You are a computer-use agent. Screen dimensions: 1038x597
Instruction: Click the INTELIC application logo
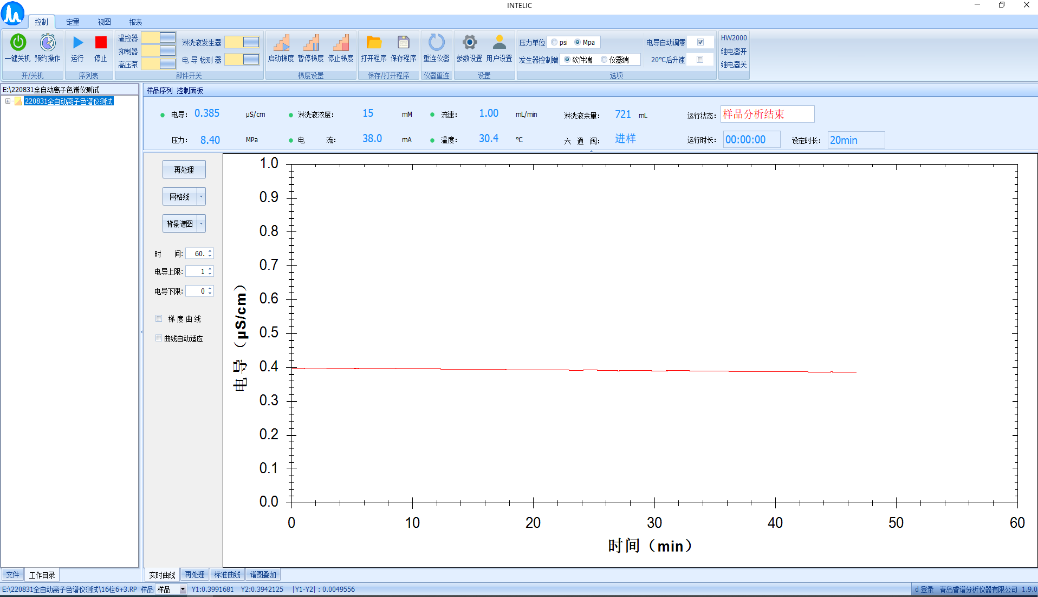[x=13, y=13]
